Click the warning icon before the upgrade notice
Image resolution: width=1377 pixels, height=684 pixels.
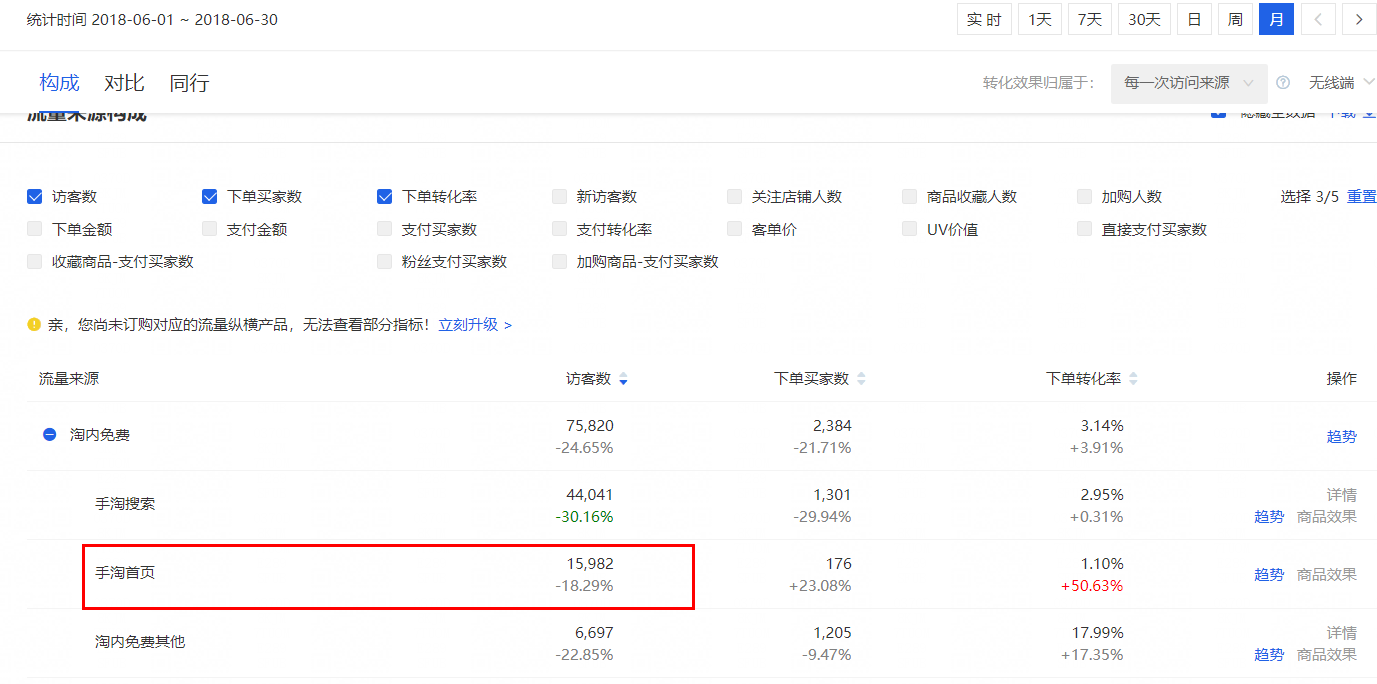[x=32, y=324]
